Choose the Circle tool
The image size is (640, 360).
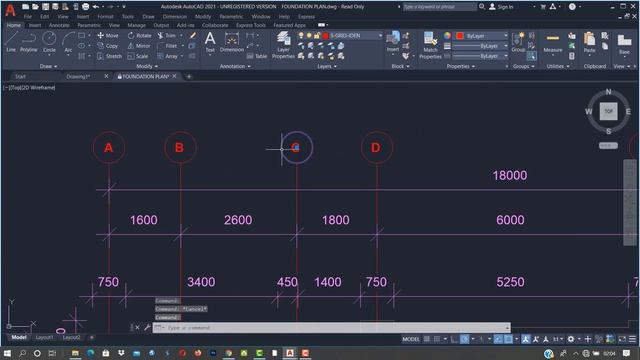[x=49, y=42]
